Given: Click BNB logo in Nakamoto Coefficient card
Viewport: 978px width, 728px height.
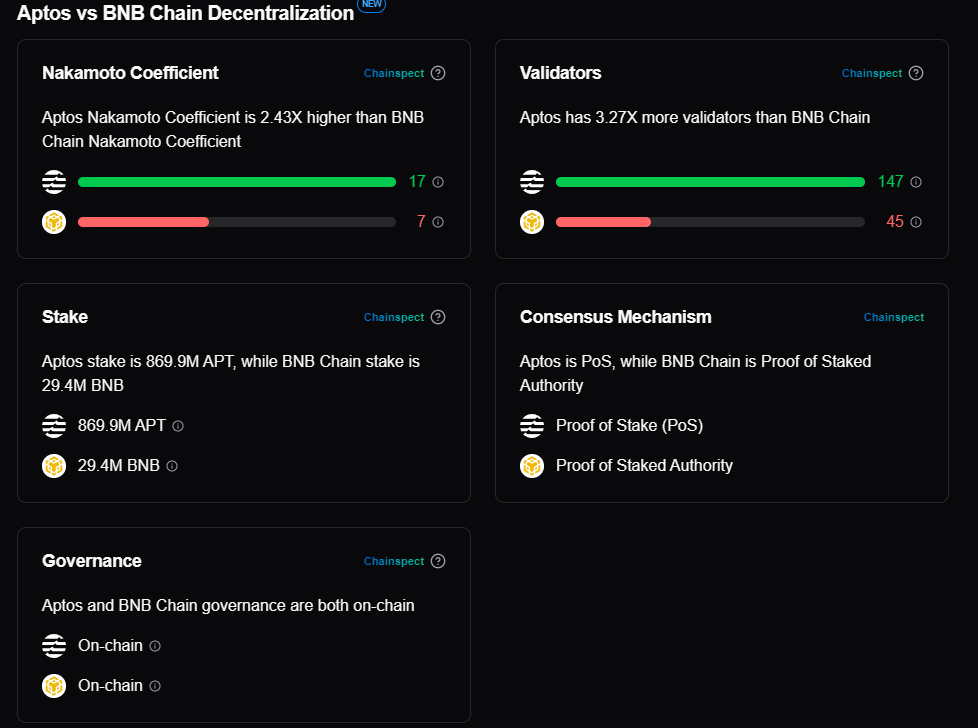Looking at the screenshot, I should (x=54, y=221).
